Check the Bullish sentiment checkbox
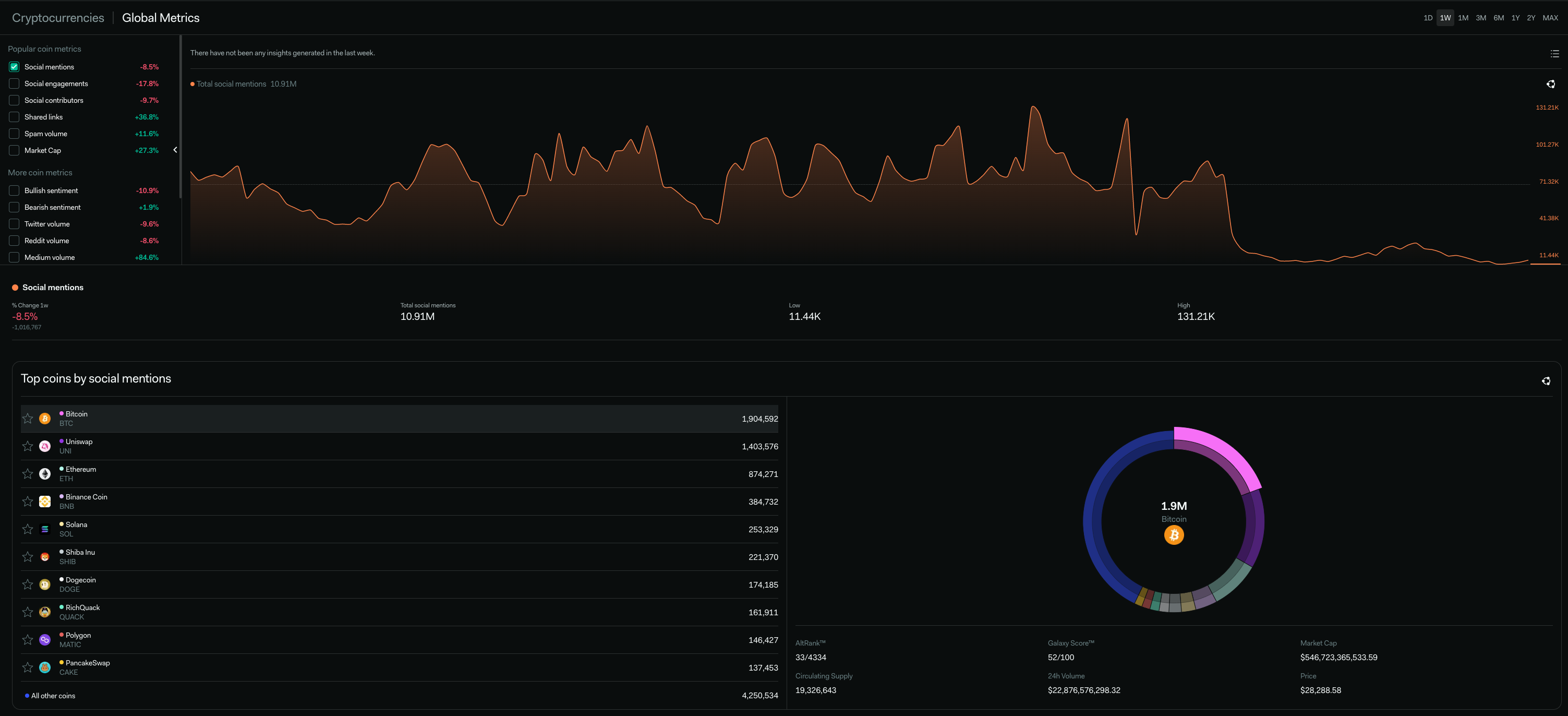The width and height of the screenshot is (1568, 716). click(14, 190)
